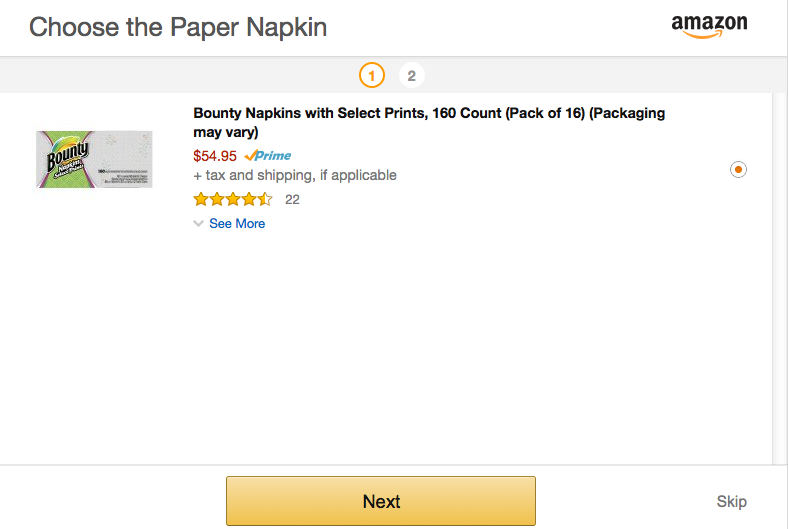Click the Choose the Paper Napkin heading
Image resolution: width=788 pixels, height=529 pixels.
178,27
